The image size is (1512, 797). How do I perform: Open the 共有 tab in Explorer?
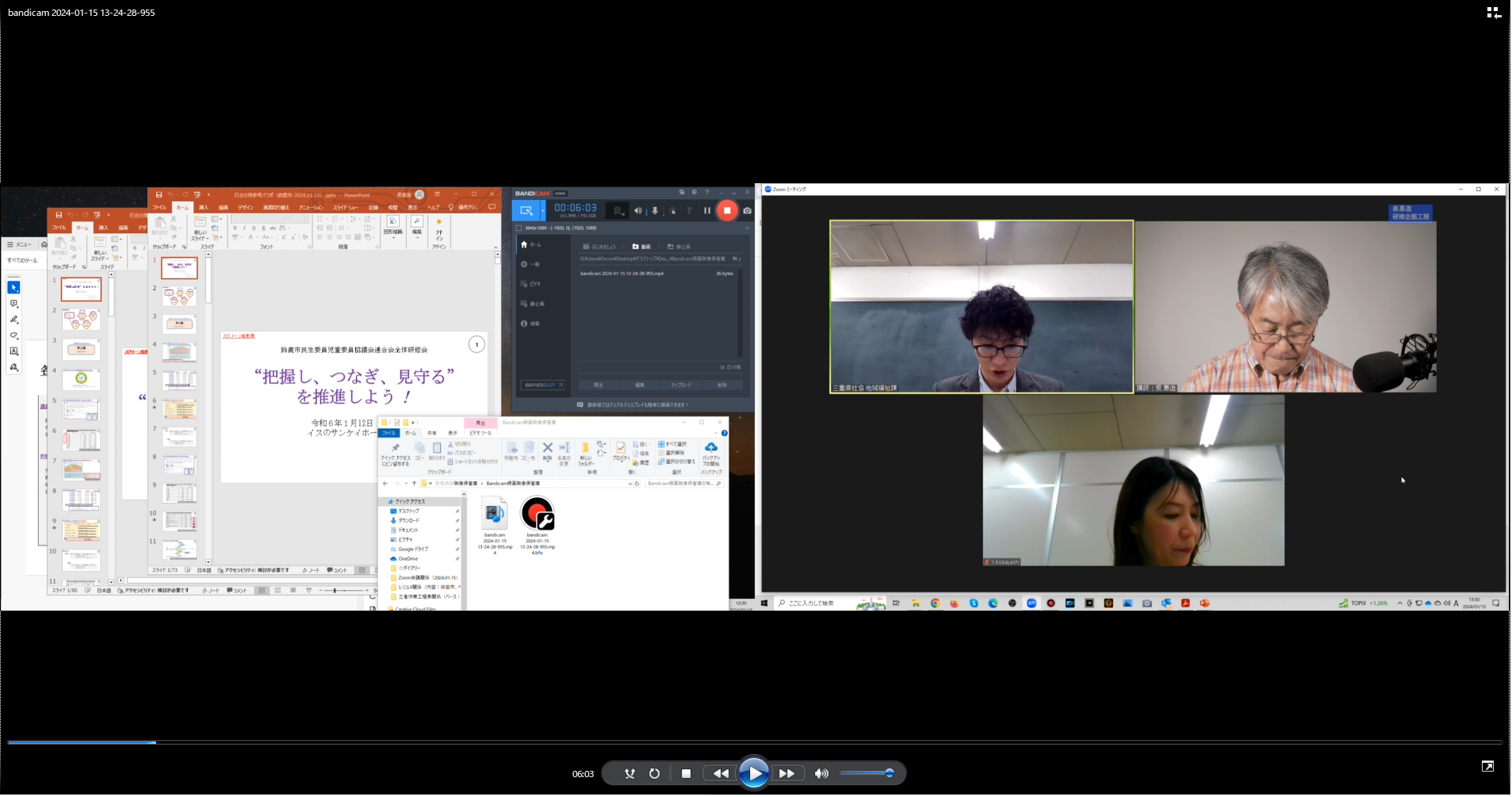tap(432, 433)
